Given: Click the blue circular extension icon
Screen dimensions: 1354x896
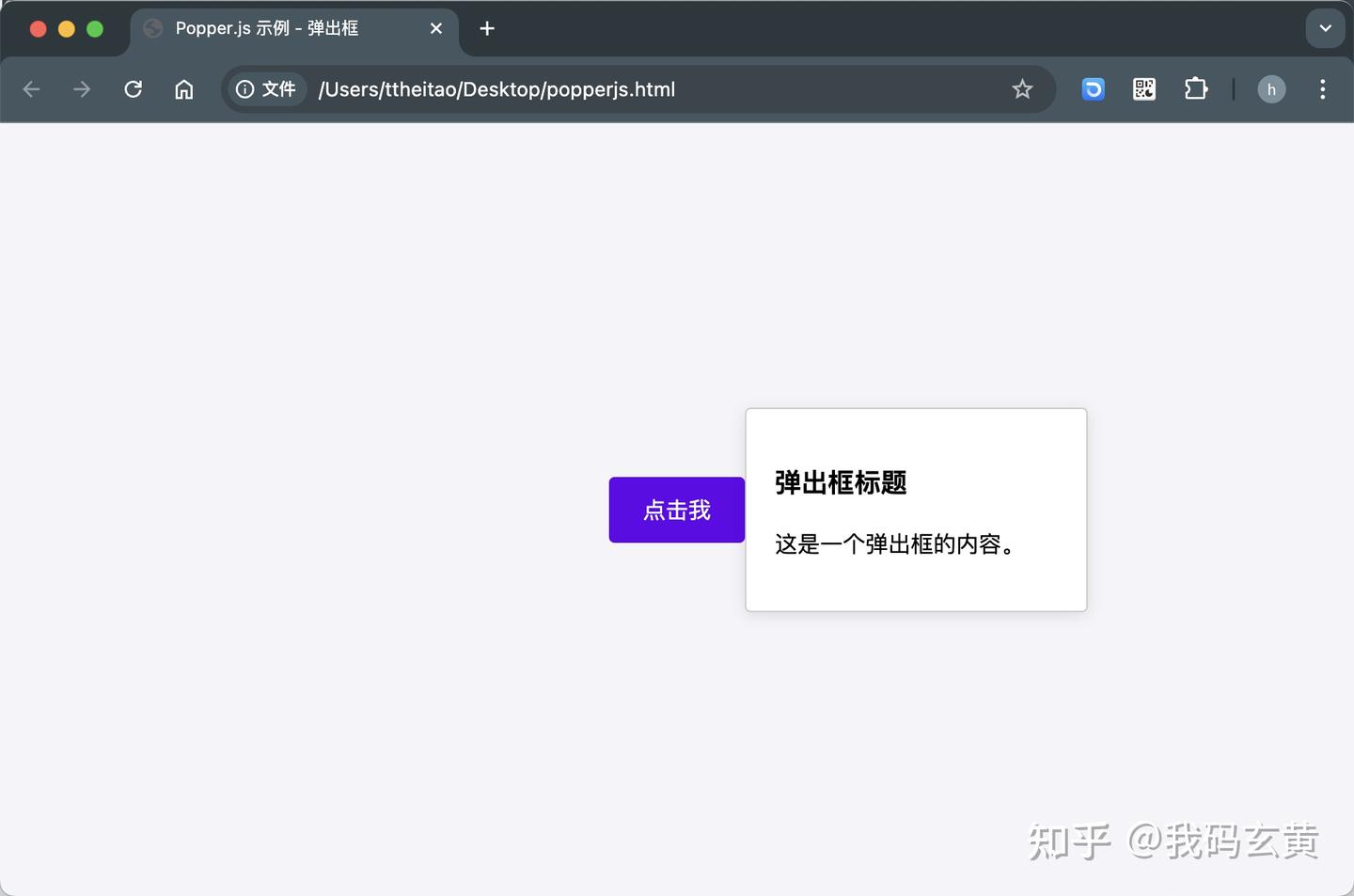Looking at the screenshot, I should pos(1093,88).
